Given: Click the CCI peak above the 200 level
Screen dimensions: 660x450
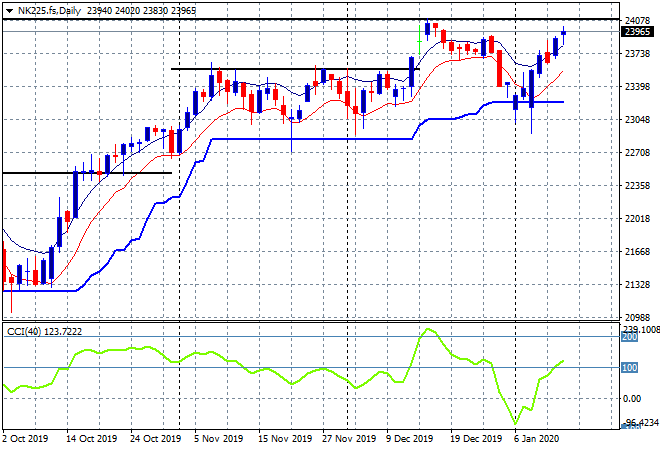Looking at the screenshot, I should (x=428, y=330).
